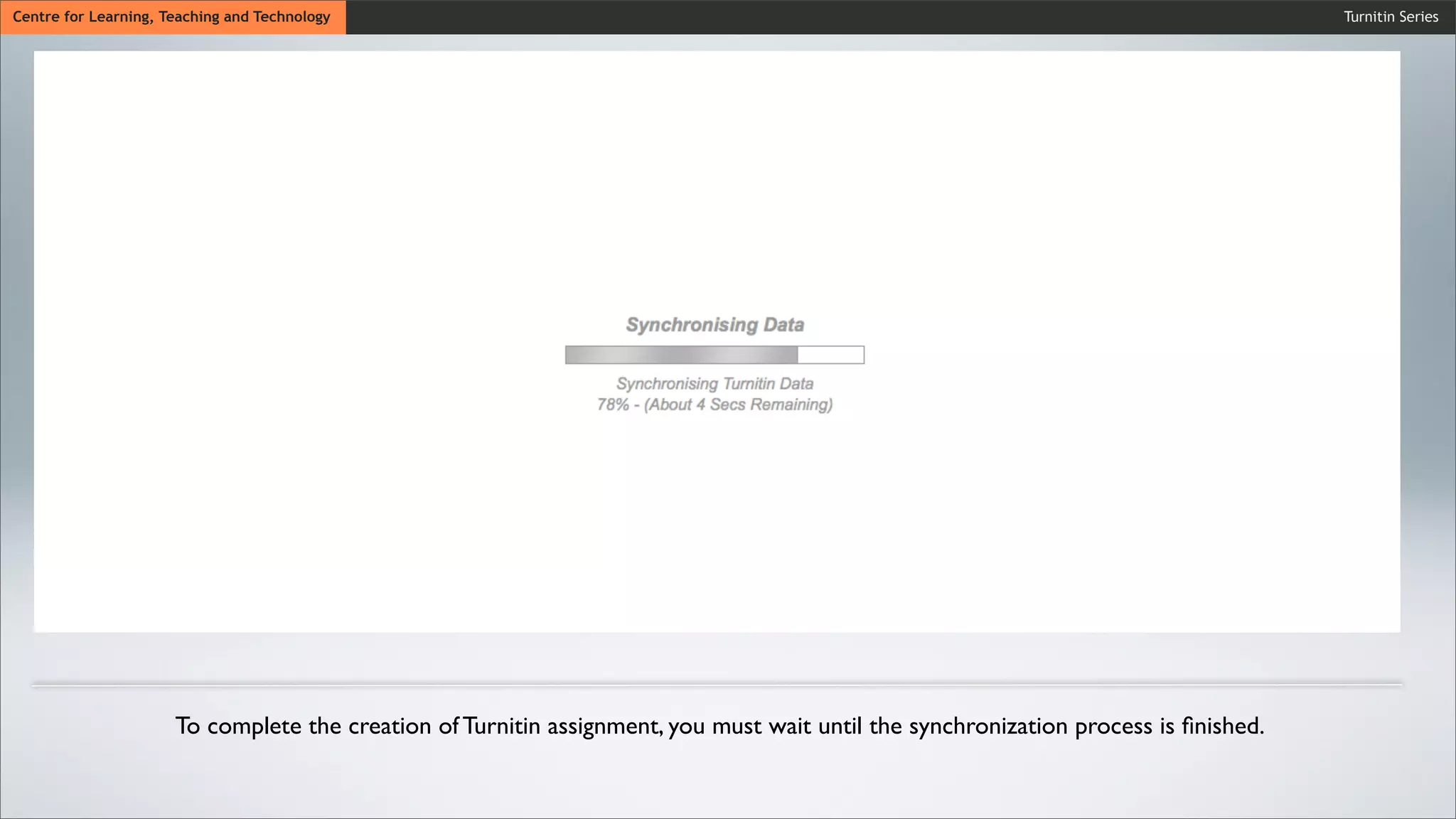Click the word Data in Synchronising Data heading
Screen dimensions: 1456x819
pyautogui.click(x=783, y=325)
